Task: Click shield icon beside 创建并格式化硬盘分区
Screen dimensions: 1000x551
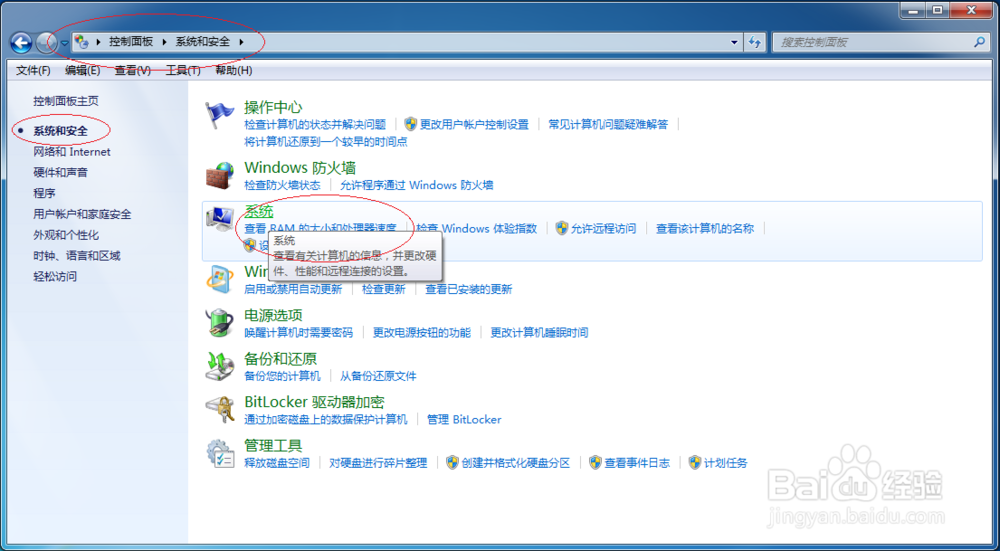Action: (452, 462)
